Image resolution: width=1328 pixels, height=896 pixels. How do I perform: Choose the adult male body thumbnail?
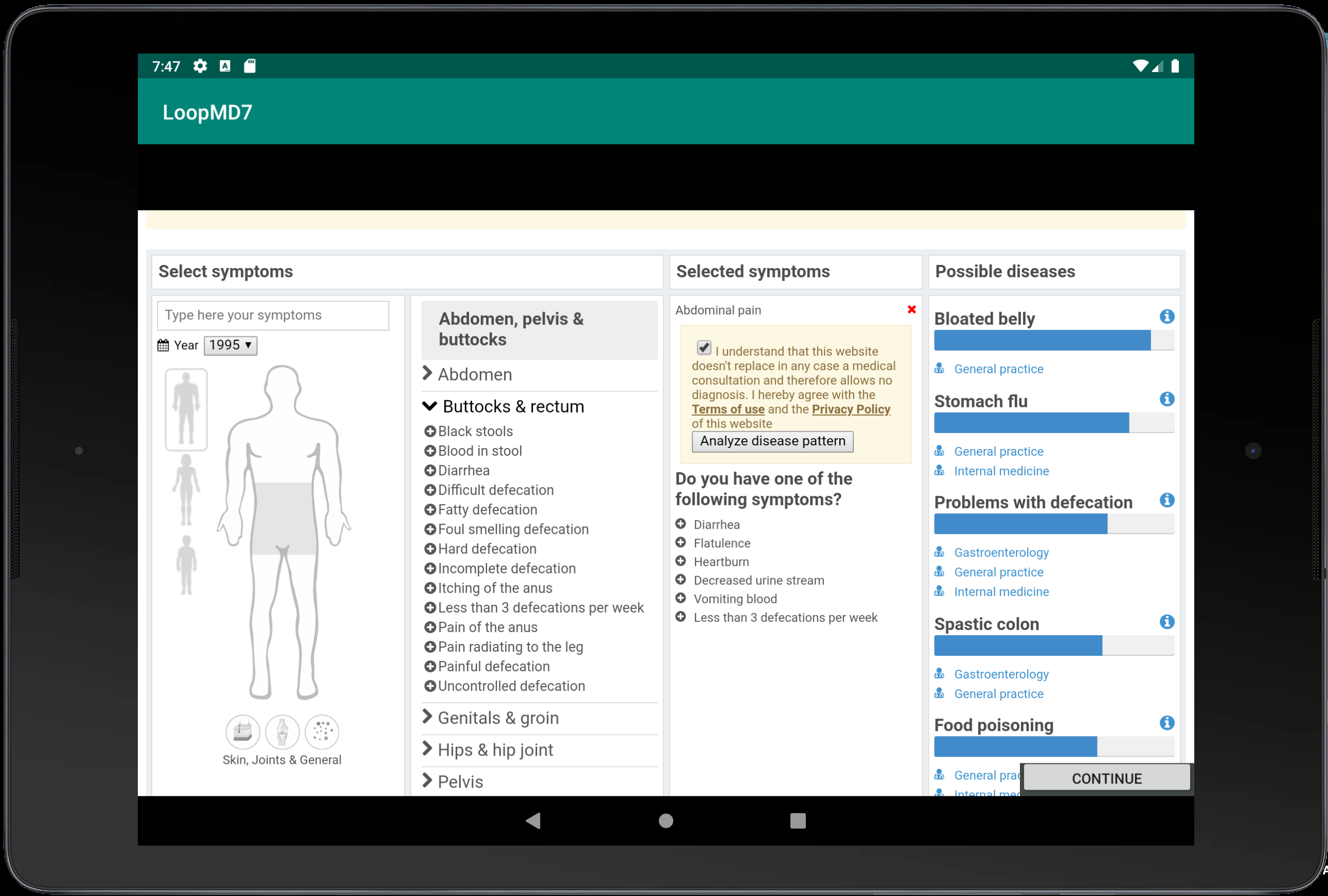tap(186, 409)
